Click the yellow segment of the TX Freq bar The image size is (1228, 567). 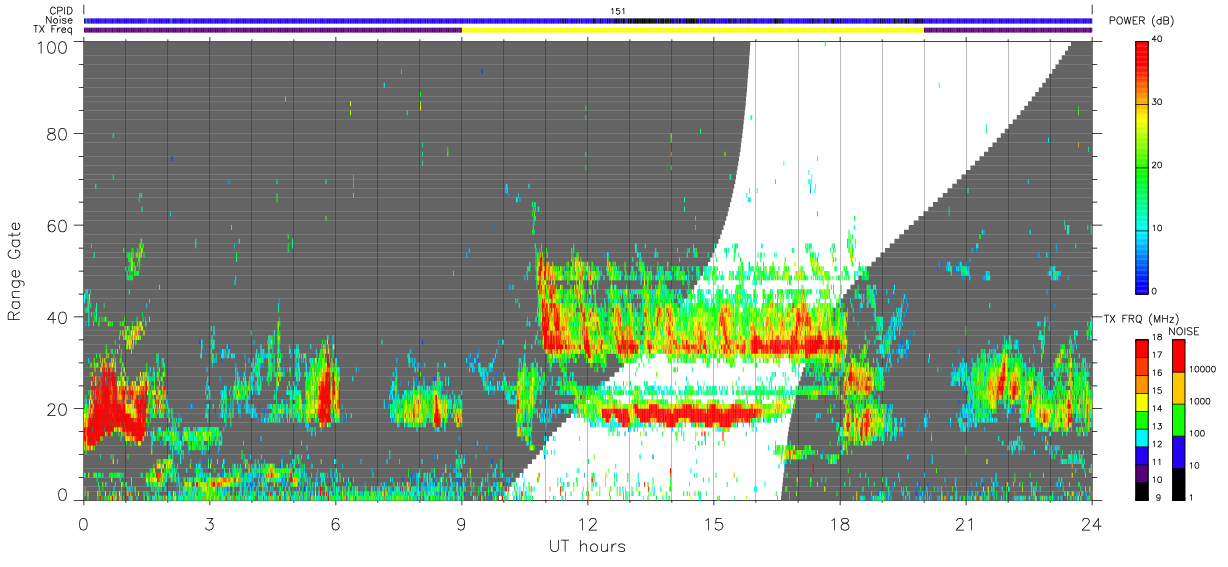[x=693, y=30]
